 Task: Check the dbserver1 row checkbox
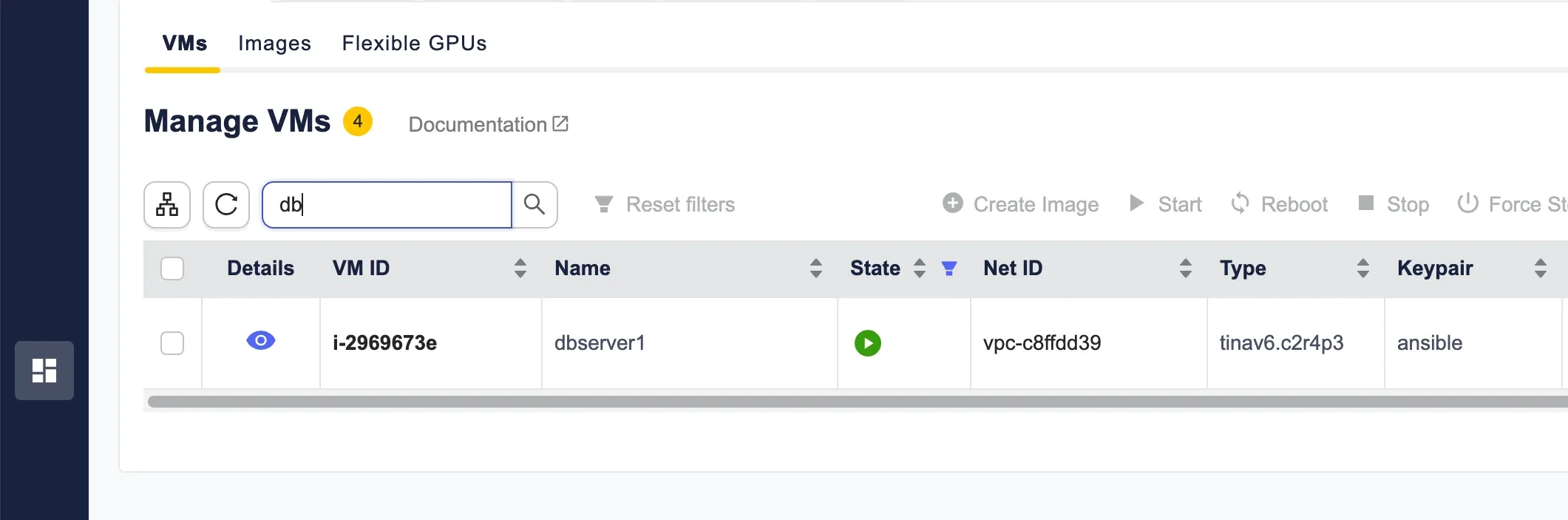point(172,343)
